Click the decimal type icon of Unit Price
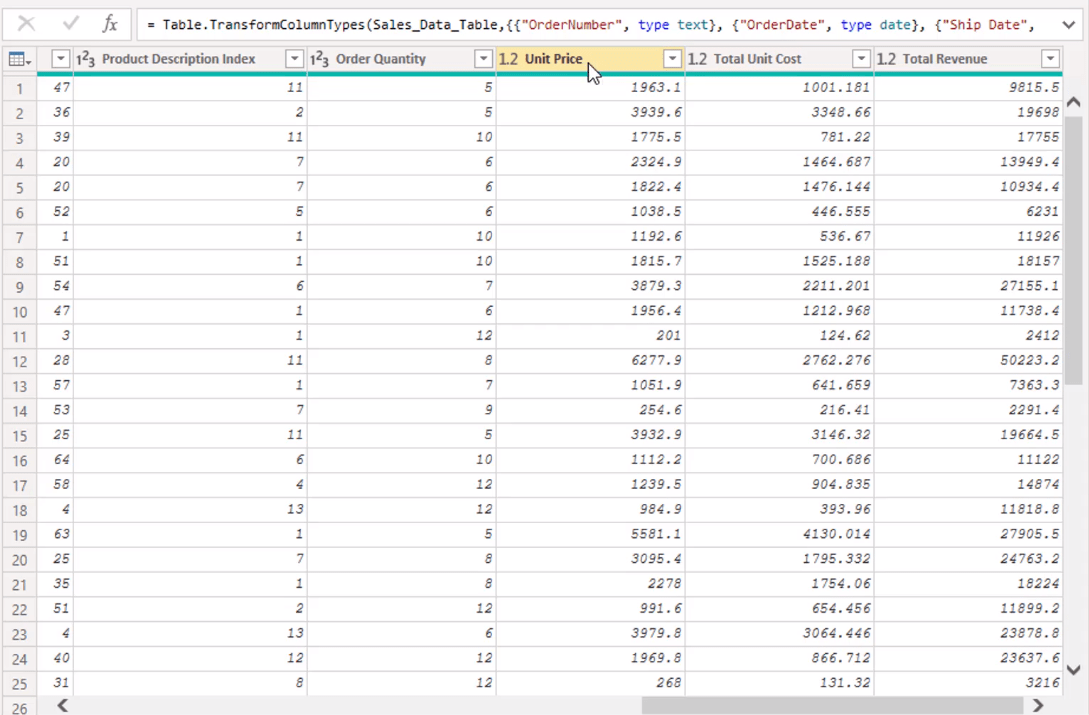Viewport: 1089px width, 715px height. pos(508,59)
